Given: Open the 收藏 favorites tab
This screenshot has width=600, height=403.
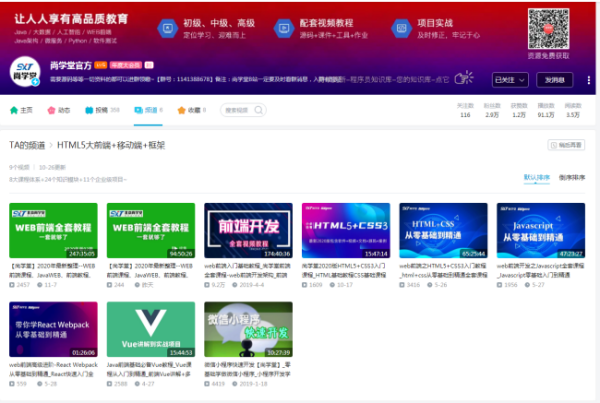Looking at the screenshot, I should click(192, 110).
